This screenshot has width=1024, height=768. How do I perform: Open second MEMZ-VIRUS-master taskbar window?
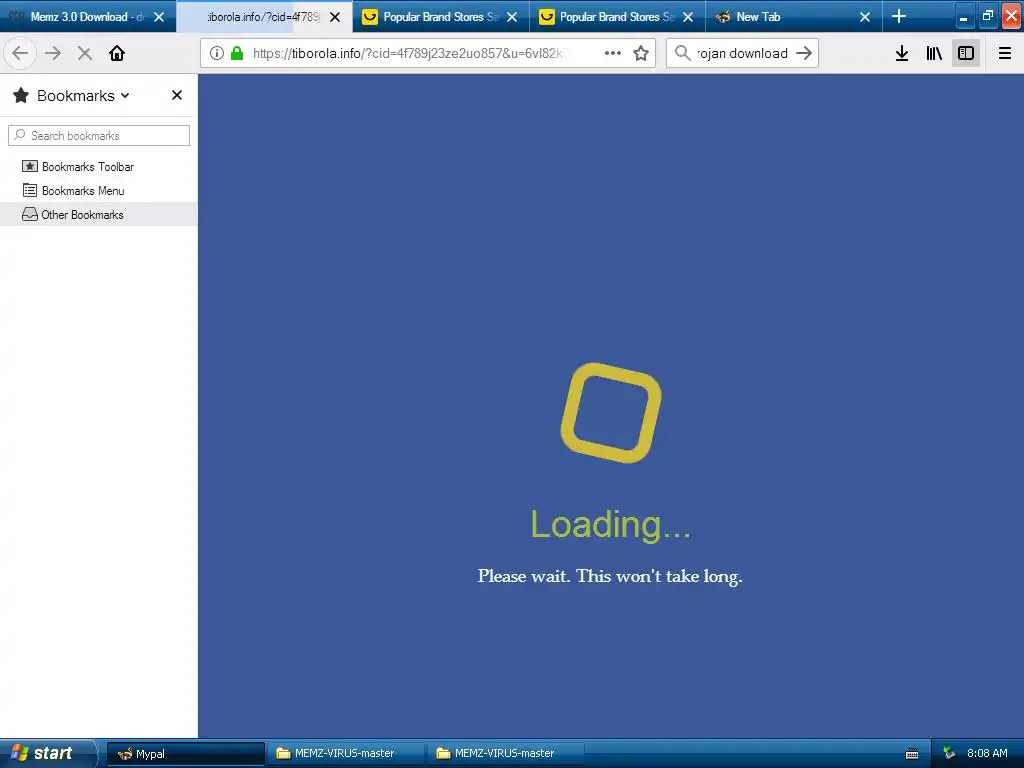click(505, 754)
